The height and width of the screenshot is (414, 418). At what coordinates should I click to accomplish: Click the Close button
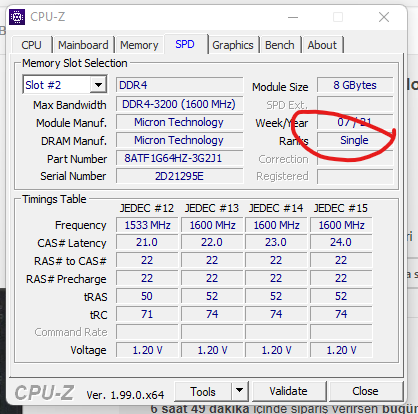[x=366, y=391]
